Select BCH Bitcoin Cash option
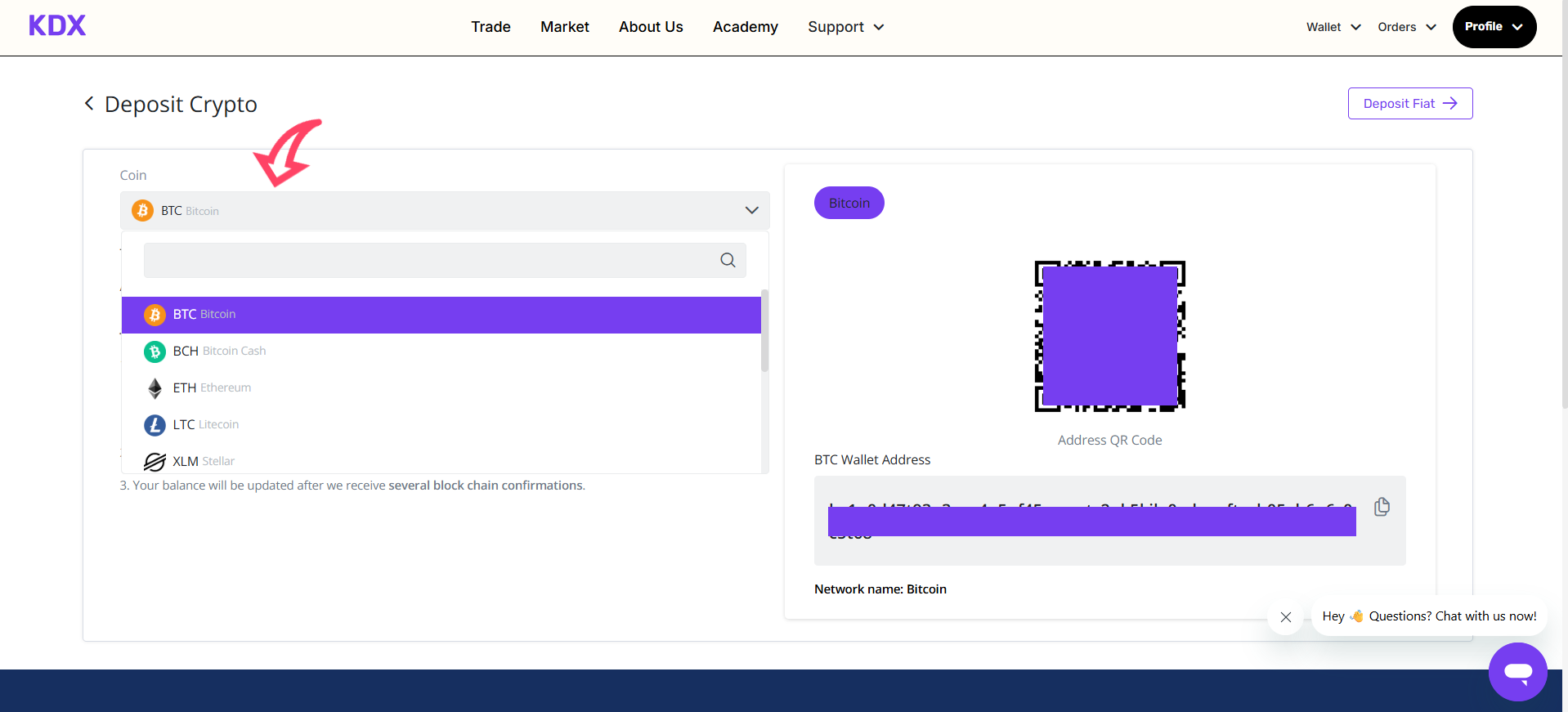1568x712 pixels. [x=441, y=352]
